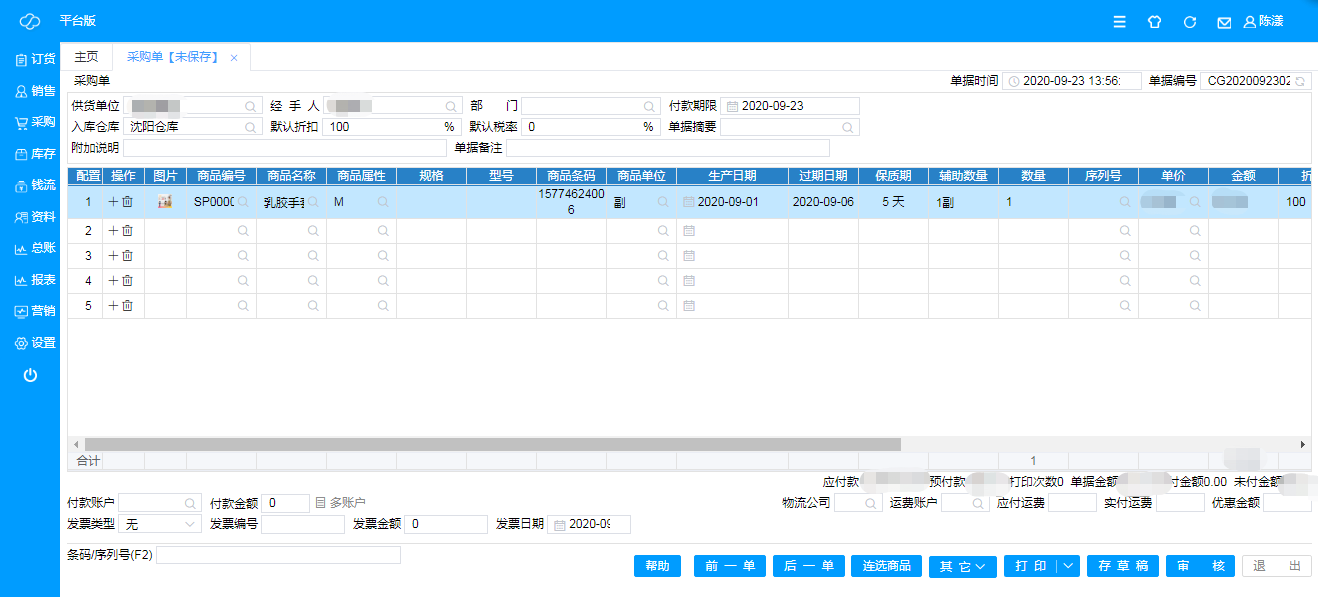Click the 审核 approve button
Viewport: 1318px width, 597px height.
(1198, 566)
